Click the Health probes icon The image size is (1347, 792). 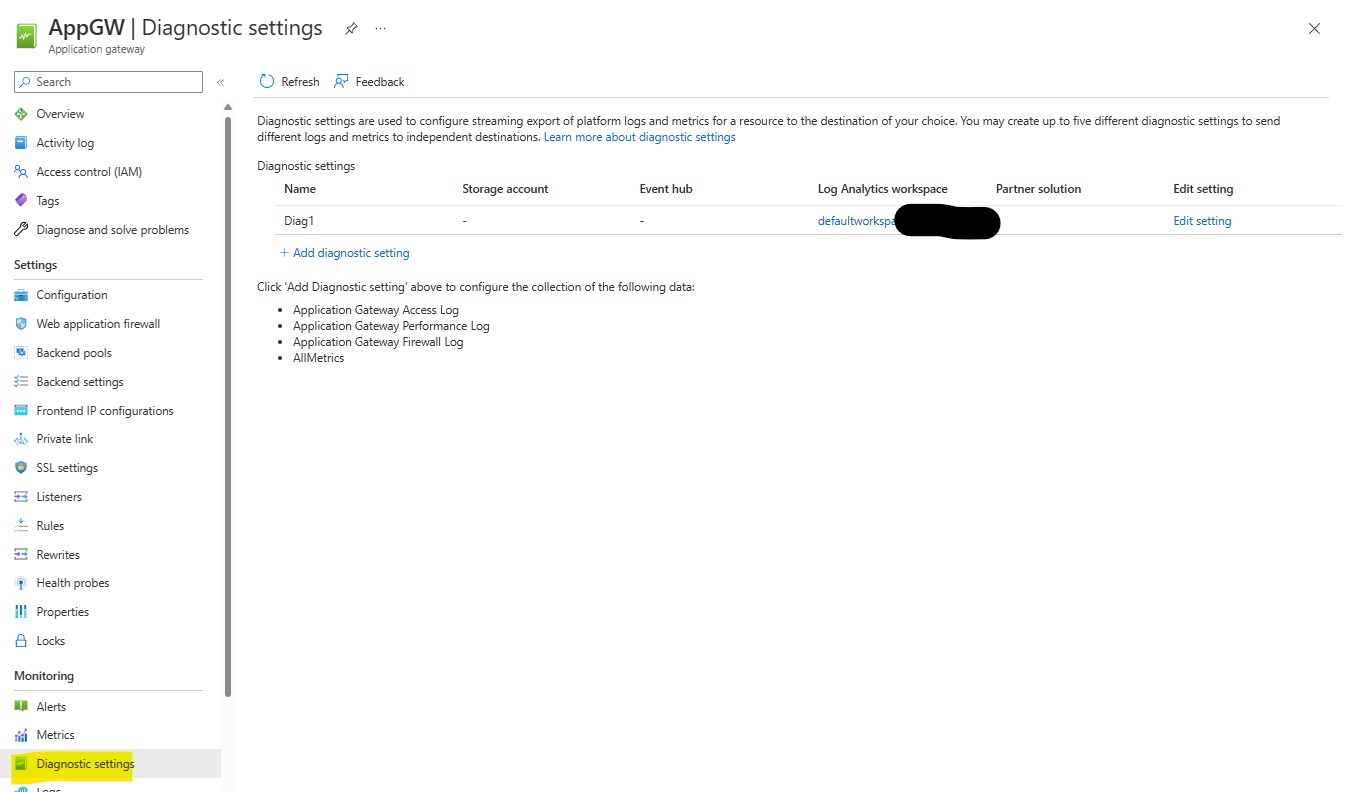point(21,583)
